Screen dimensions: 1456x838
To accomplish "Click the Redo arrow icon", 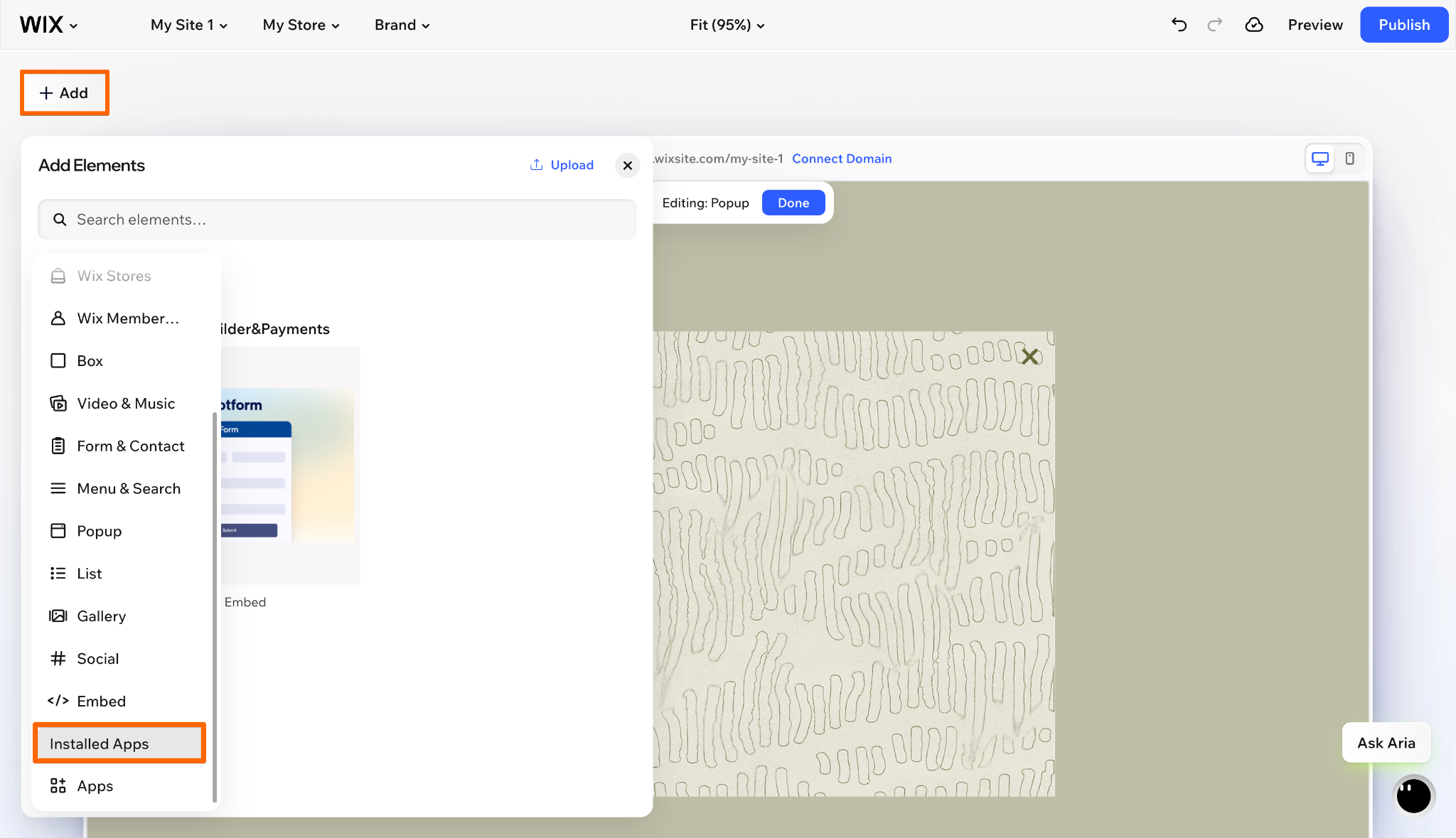I will pyautogui.click(x=1215, y=25).
